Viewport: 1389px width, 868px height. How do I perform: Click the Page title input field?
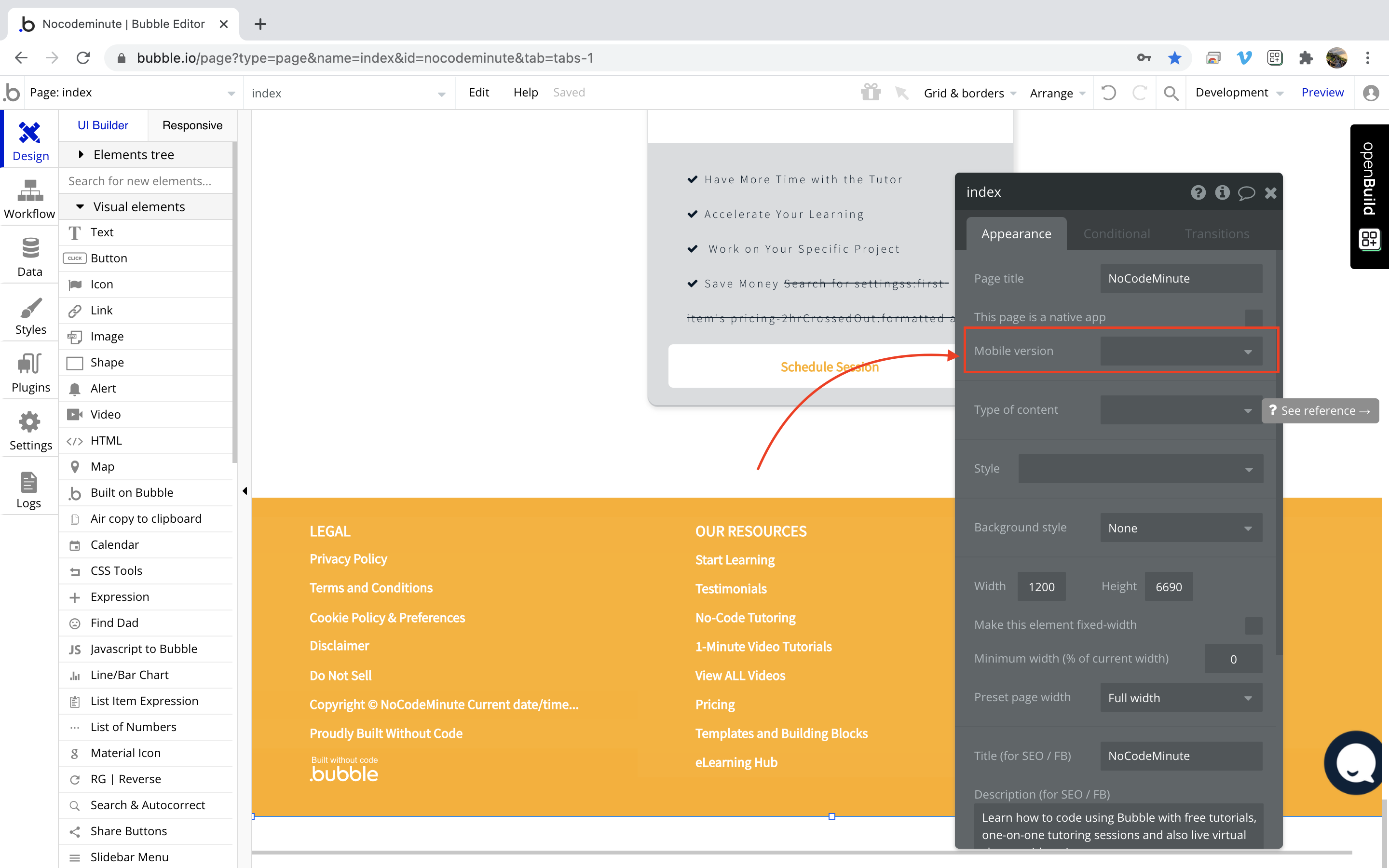[1181, 278]
